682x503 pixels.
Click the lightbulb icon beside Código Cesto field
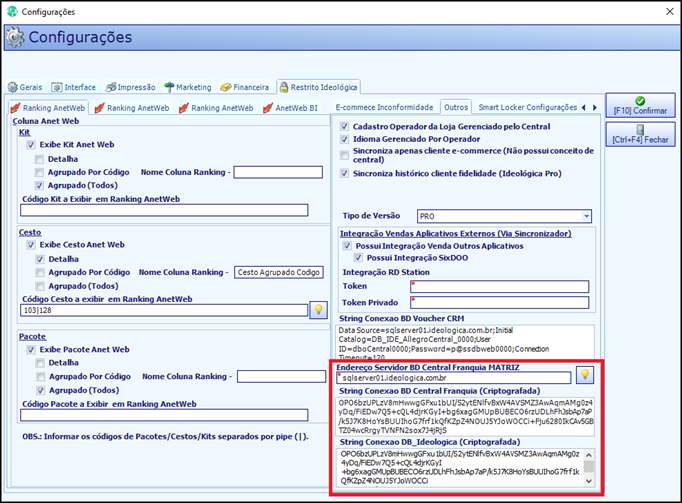pyautogui.click(x=318, y=310)
